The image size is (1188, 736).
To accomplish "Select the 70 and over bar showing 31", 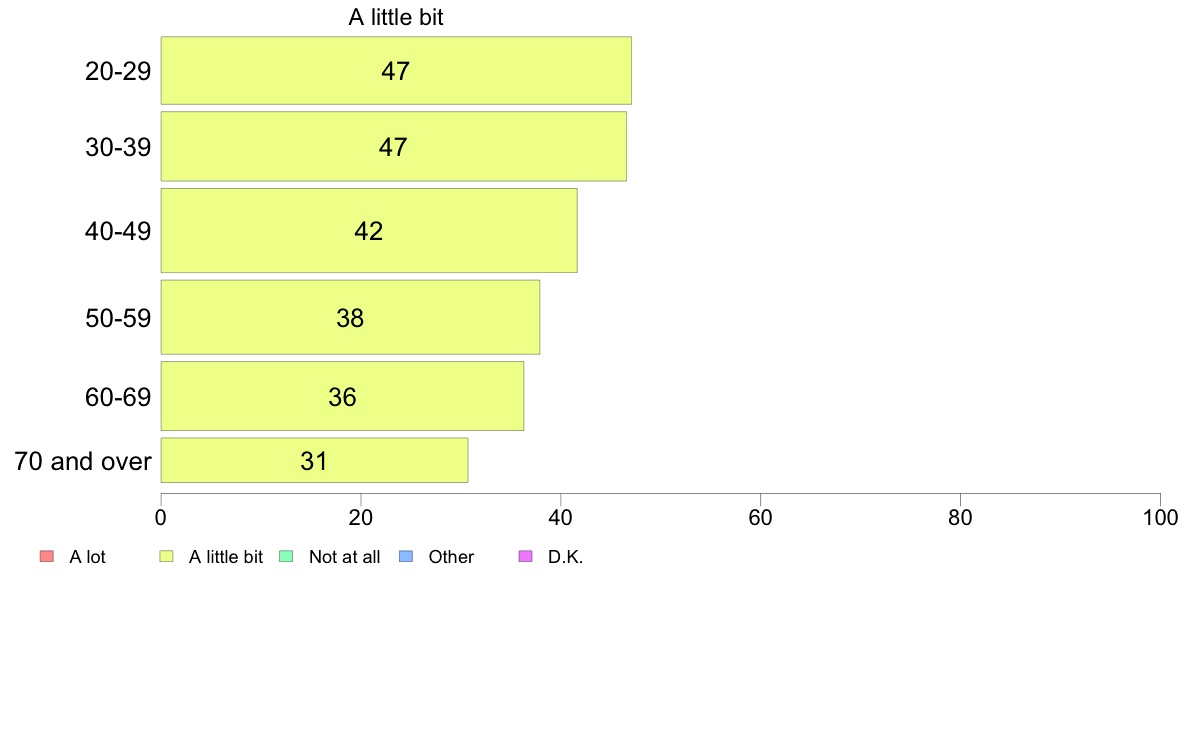I will click(314, 460).
